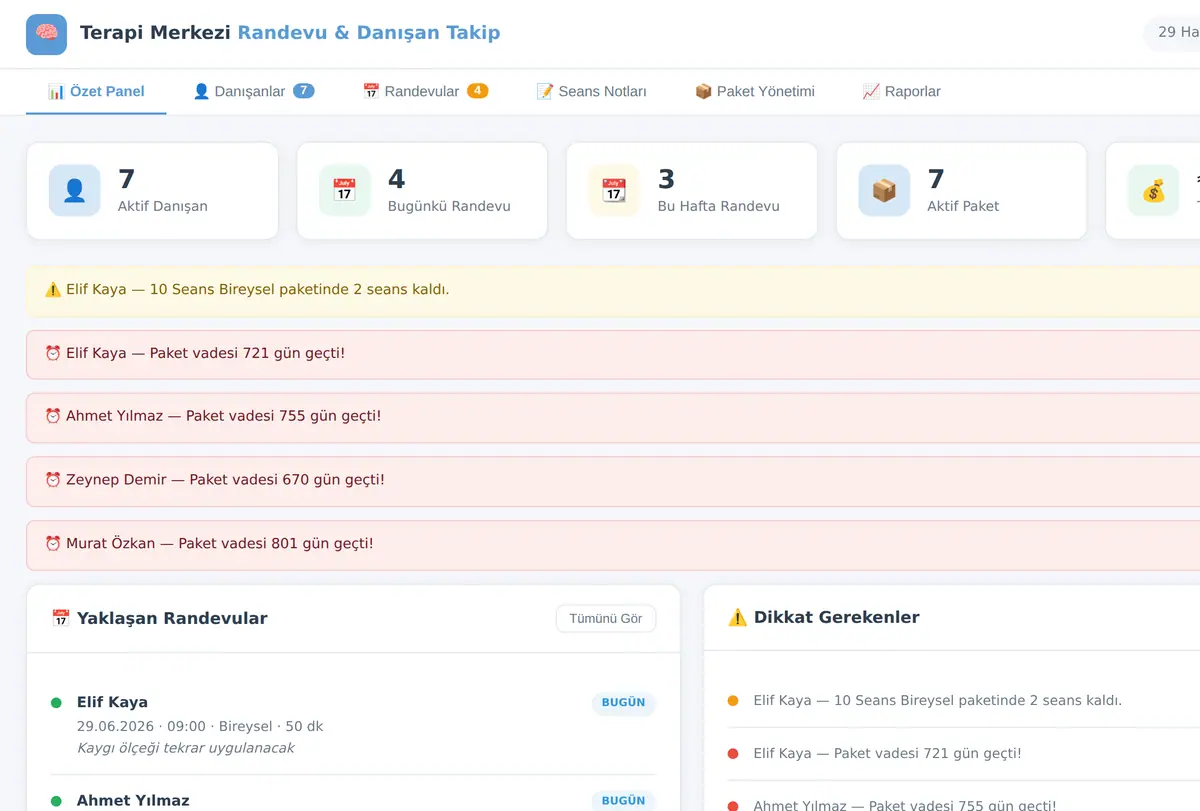Click orange dot beside '2 seans kaldı' list item

tap(733, 701)
